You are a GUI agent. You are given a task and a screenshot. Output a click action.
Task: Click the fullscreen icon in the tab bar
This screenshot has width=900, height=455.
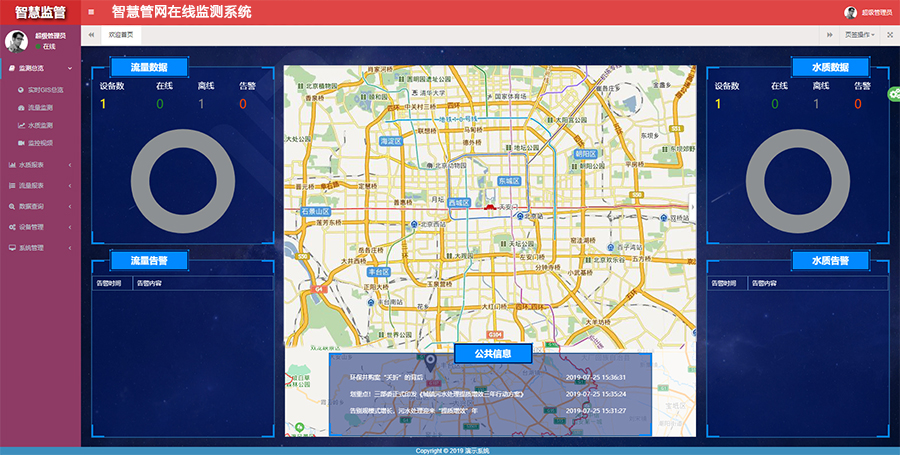pyautogui.click(x=891, y=34)
